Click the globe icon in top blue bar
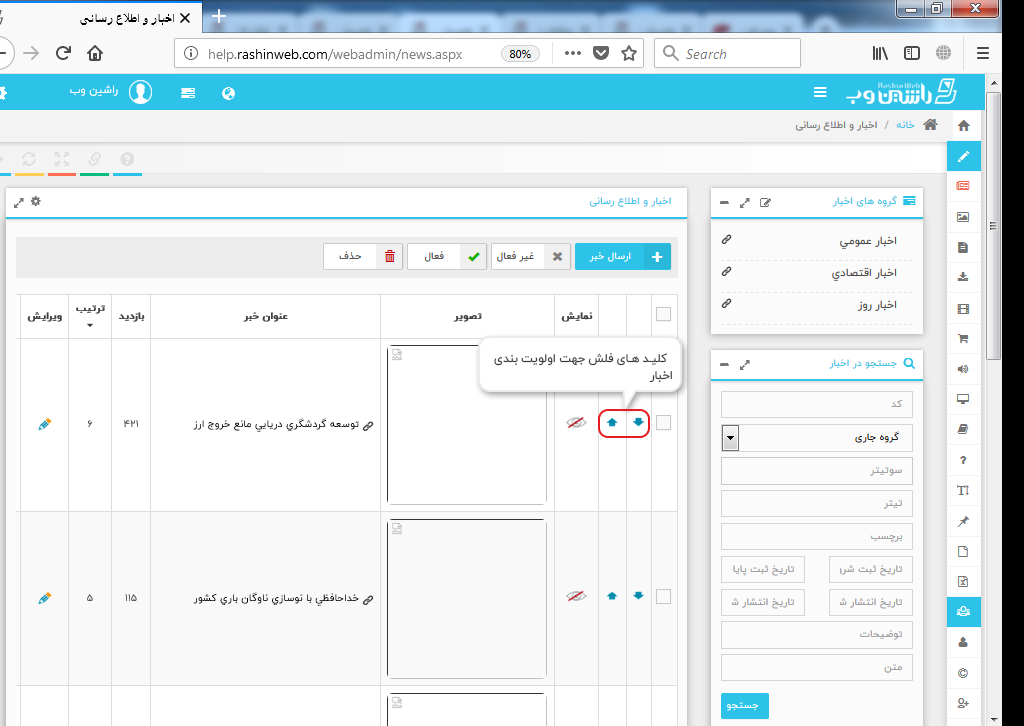 (x=228, y=93)
